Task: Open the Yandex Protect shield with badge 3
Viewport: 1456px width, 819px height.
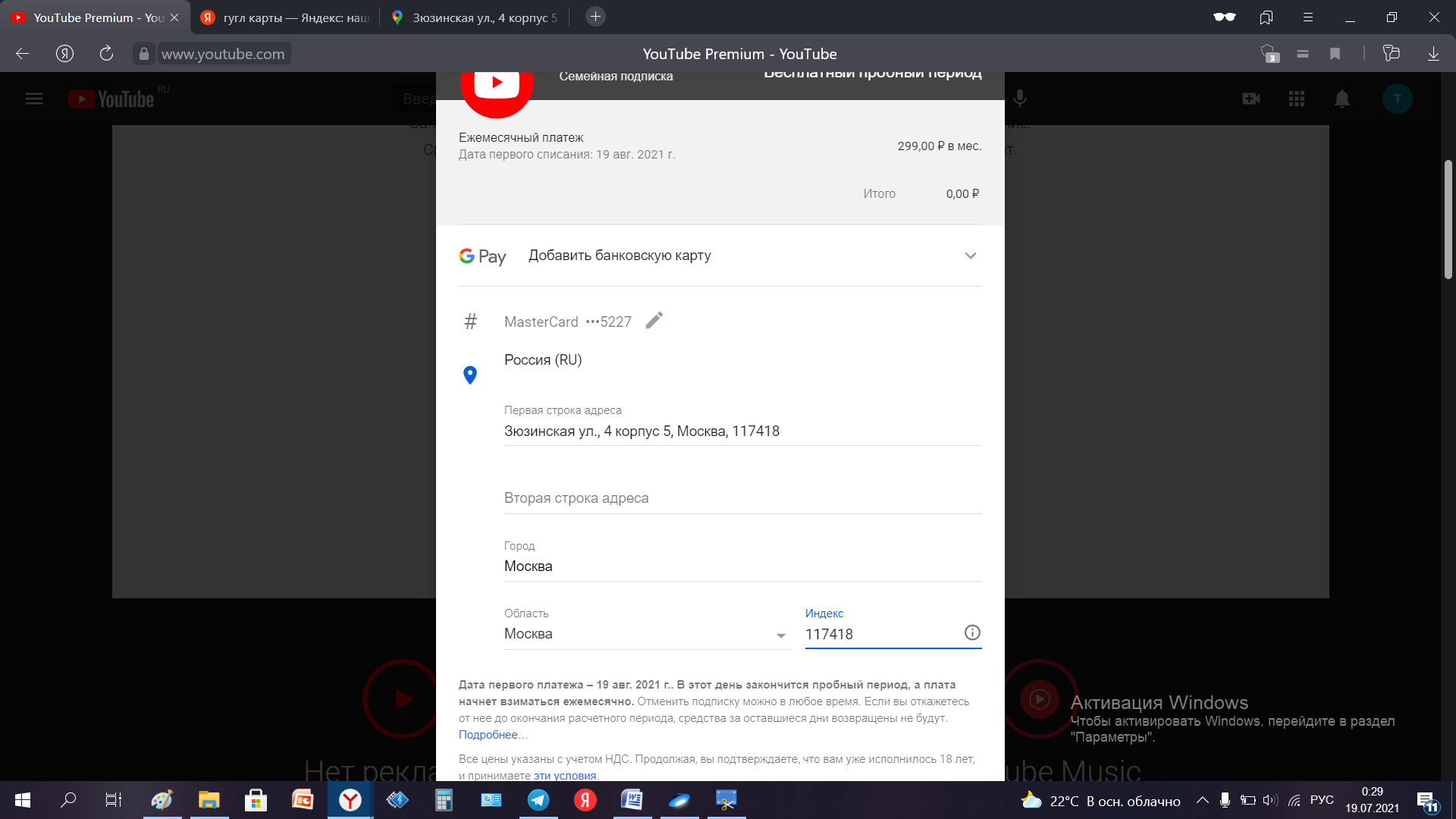Action: [x=1269, y=53]
